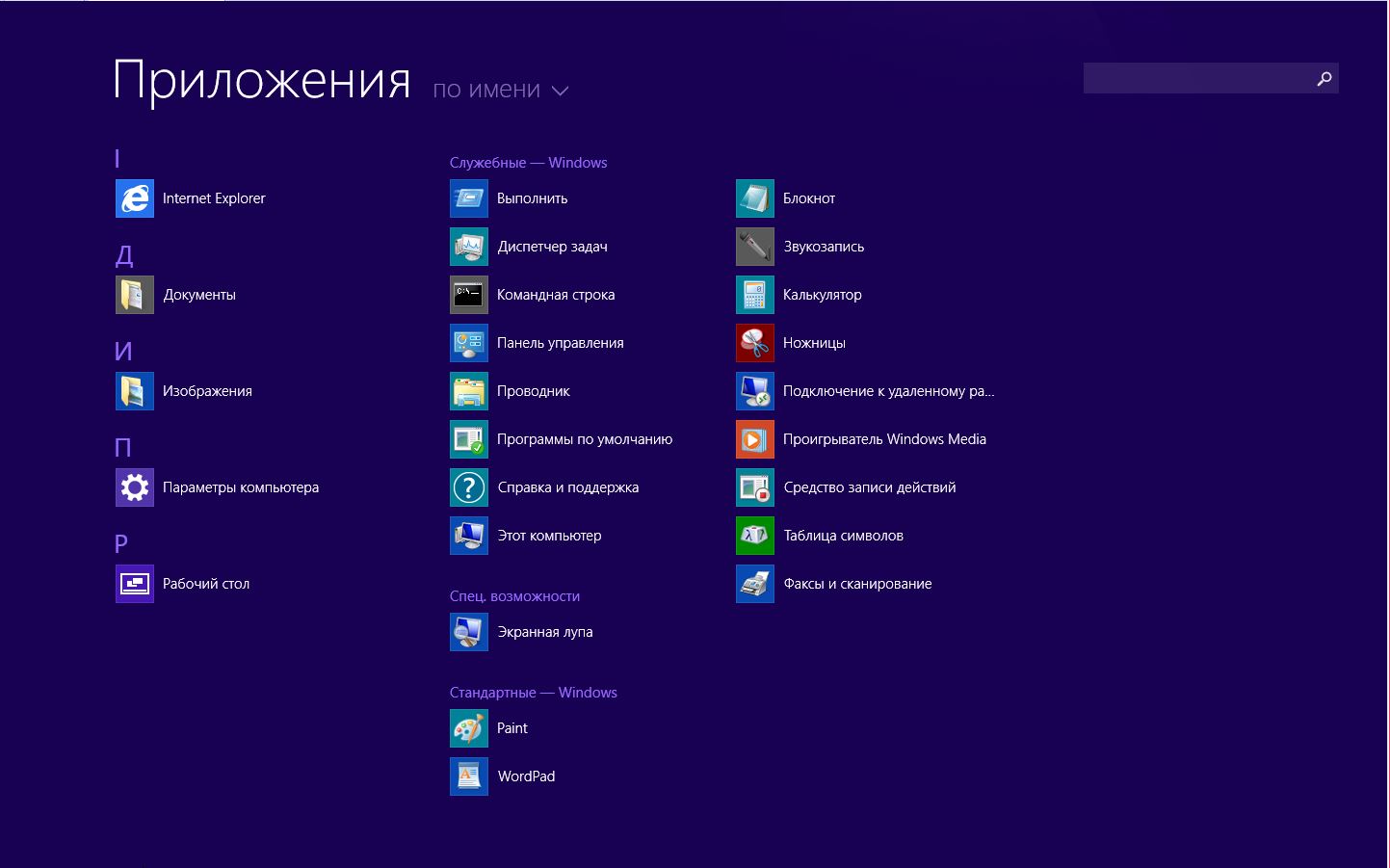Open the Изображения folder icon
The height and width of the screenshot is (868, 1390).
(x=135, y=391)
